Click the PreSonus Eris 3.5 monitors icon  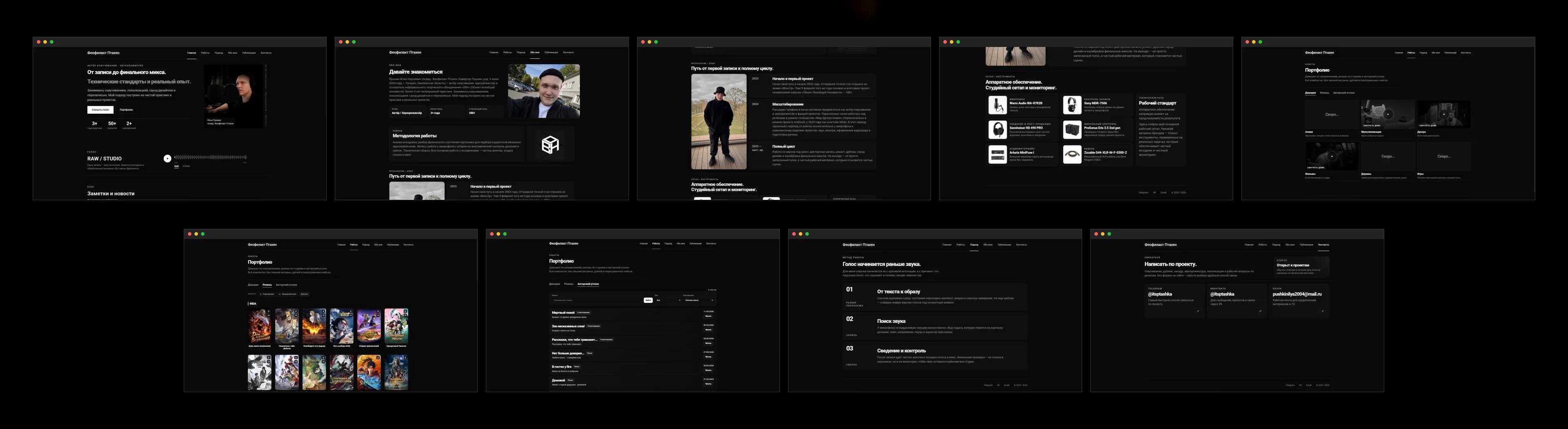coord(1072,130)
